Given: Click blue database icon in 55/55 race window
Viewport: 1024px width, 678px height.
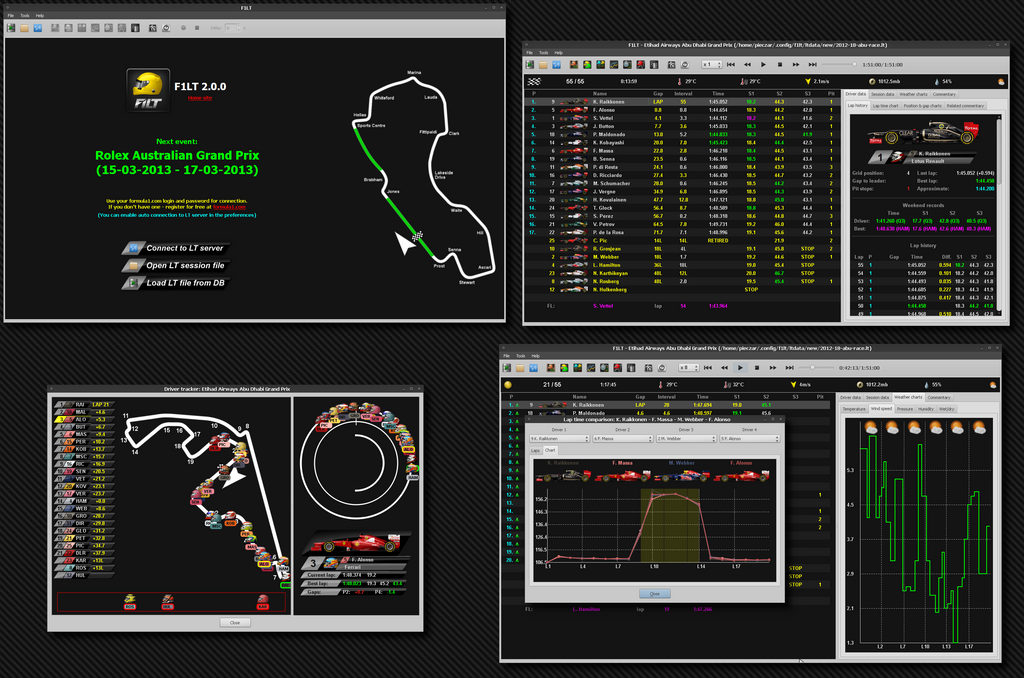Looking at the screenshot, I should coord(556,65).
